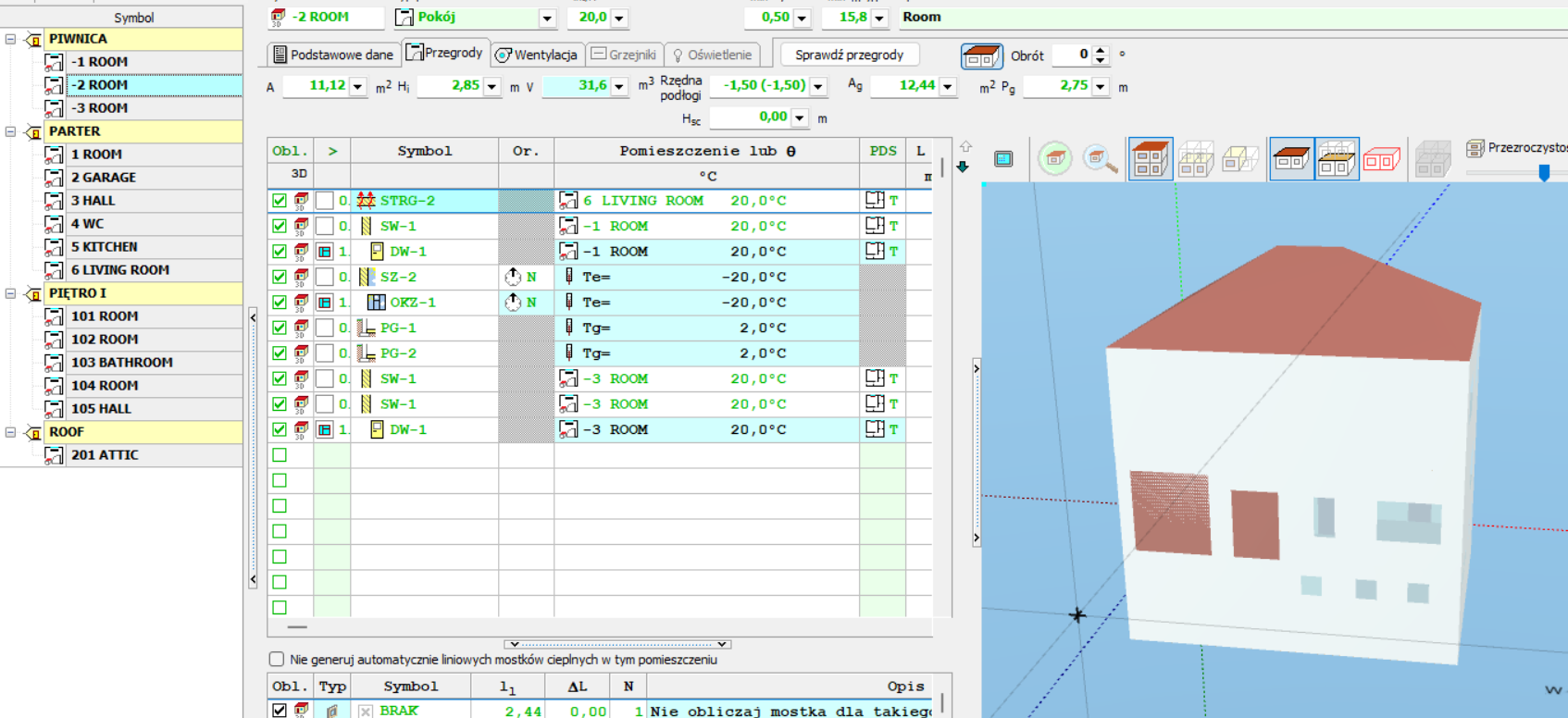
Task: Open the Rzędna podłogi dropdown arrow
Action: tap(818, 86)
